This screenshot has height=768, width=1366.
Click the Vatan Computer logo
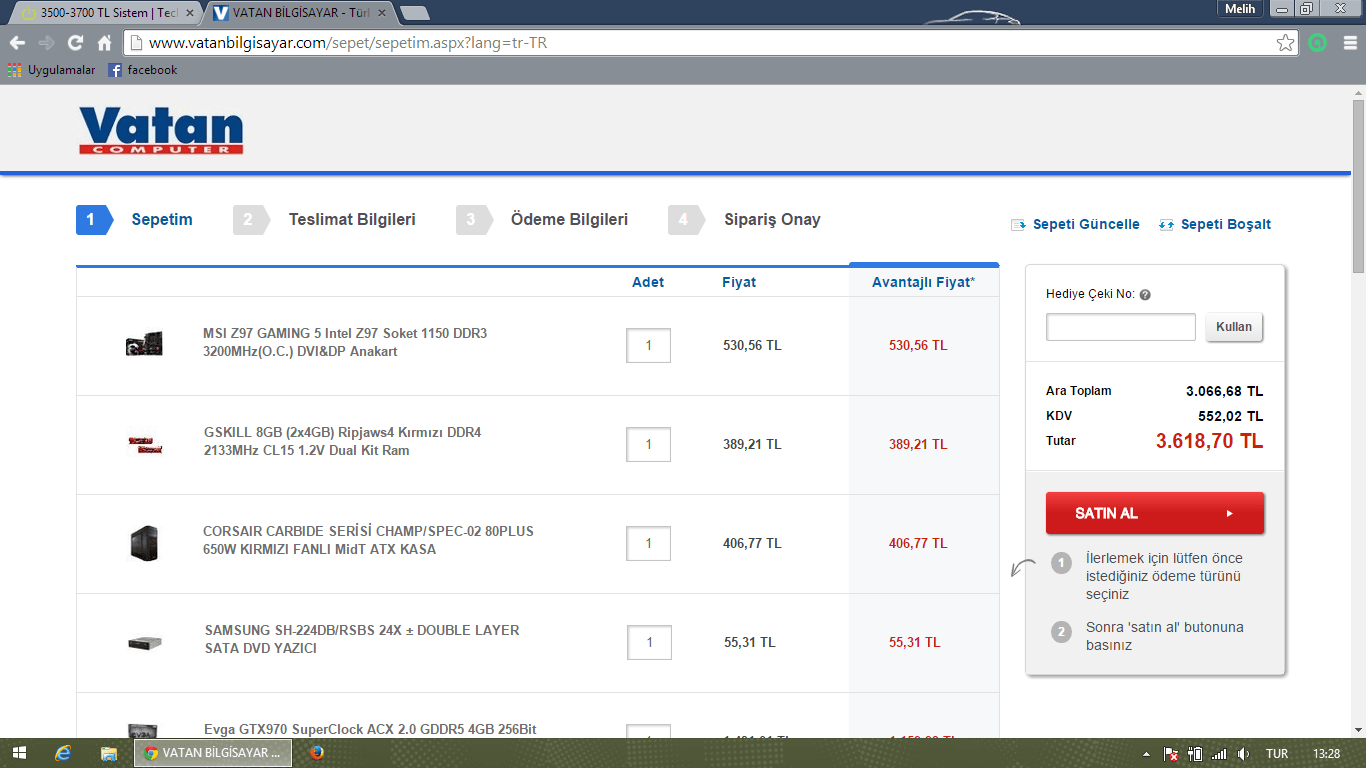(161, 130)
